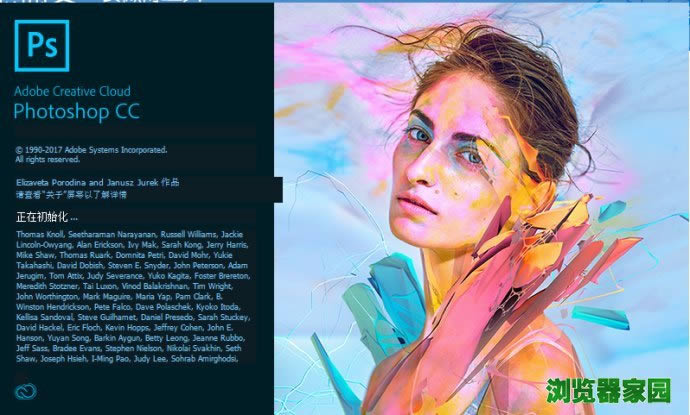Click the green 浏览器家园 watermark
The width and height of the screenshot is (690, 415).
(609, 391)
